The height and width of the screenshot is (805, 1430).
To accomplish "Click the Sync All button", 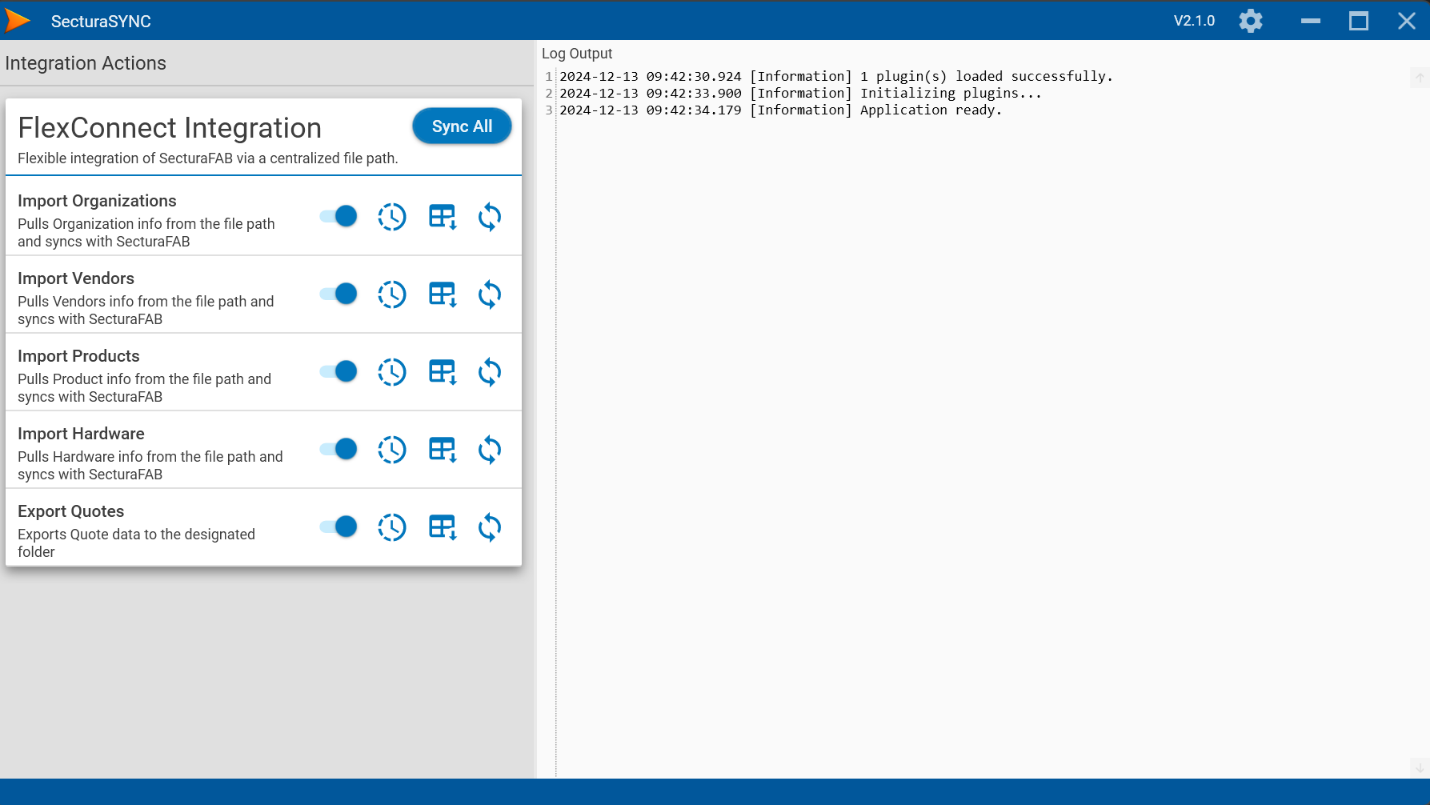I will point(462,126).
